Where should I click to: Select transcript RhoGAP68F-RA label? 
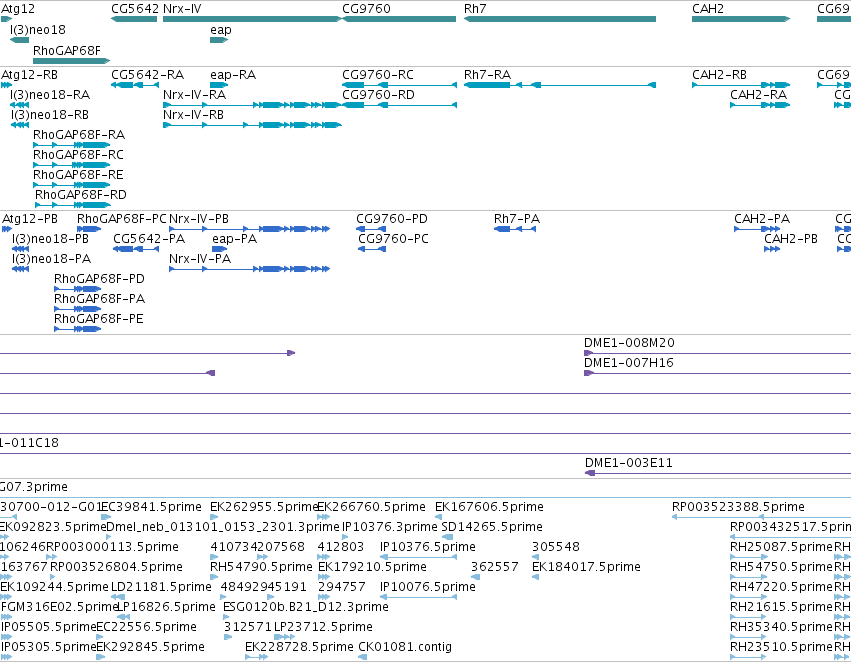tap(79, 135)
